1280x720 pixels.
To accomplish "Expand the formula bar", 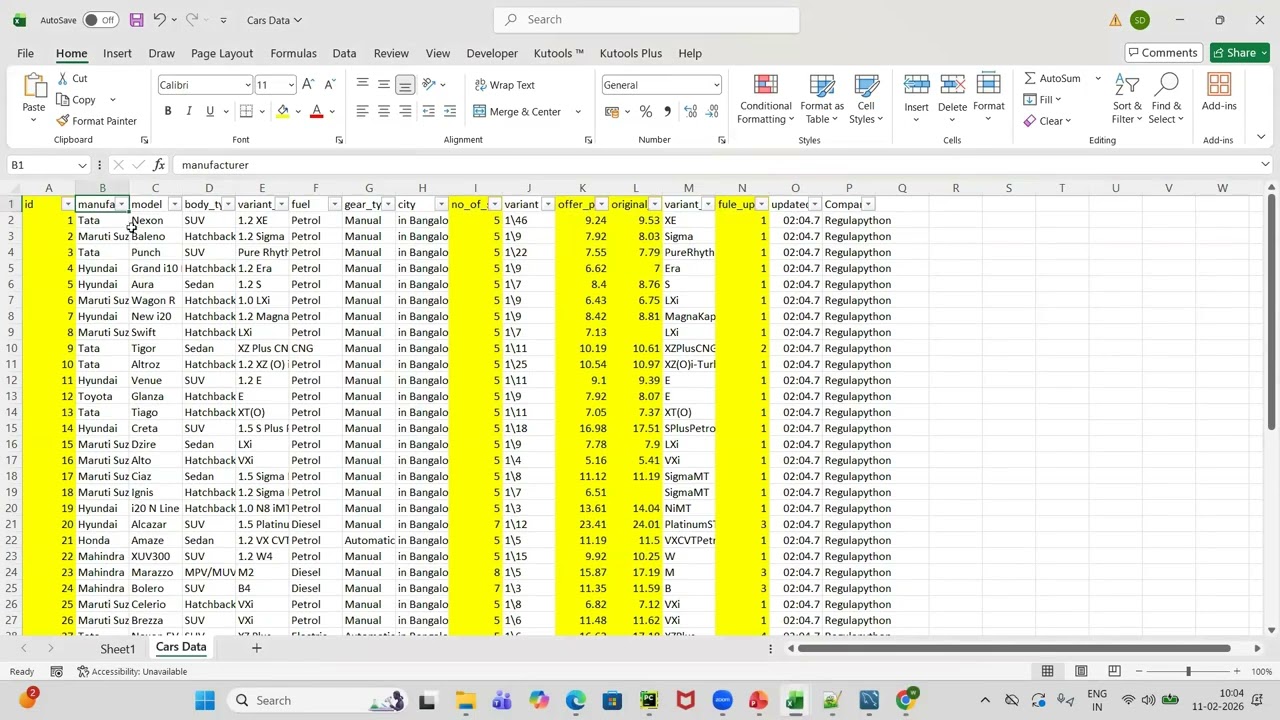I will (1265, 165).
